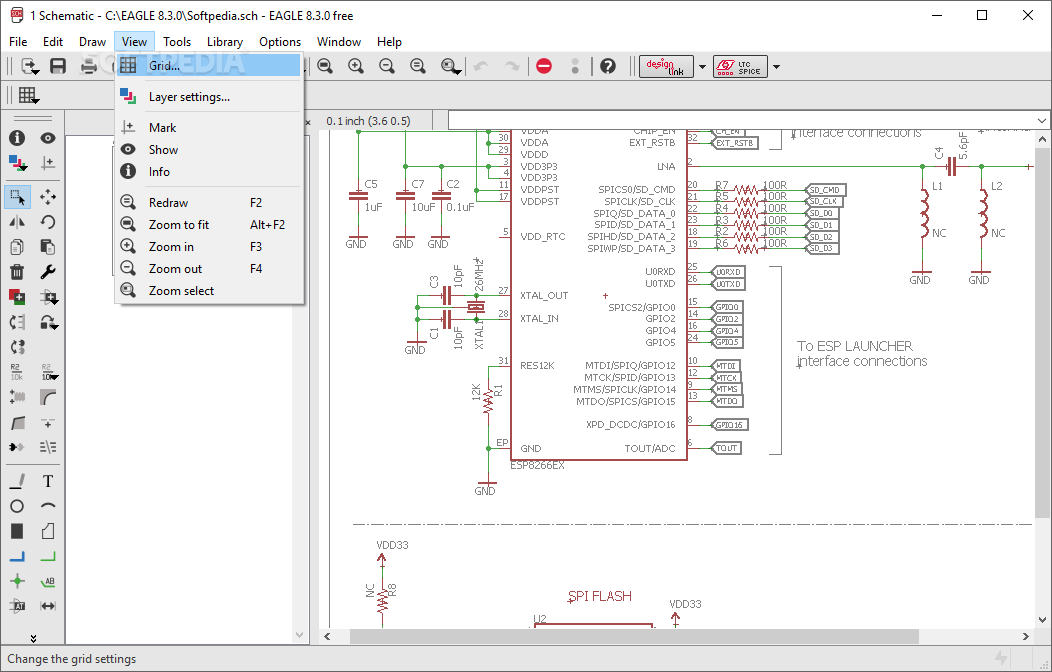Select the Change wrench tool
The height and width of the screenshot is (672, 1052).
pos(48,272)
